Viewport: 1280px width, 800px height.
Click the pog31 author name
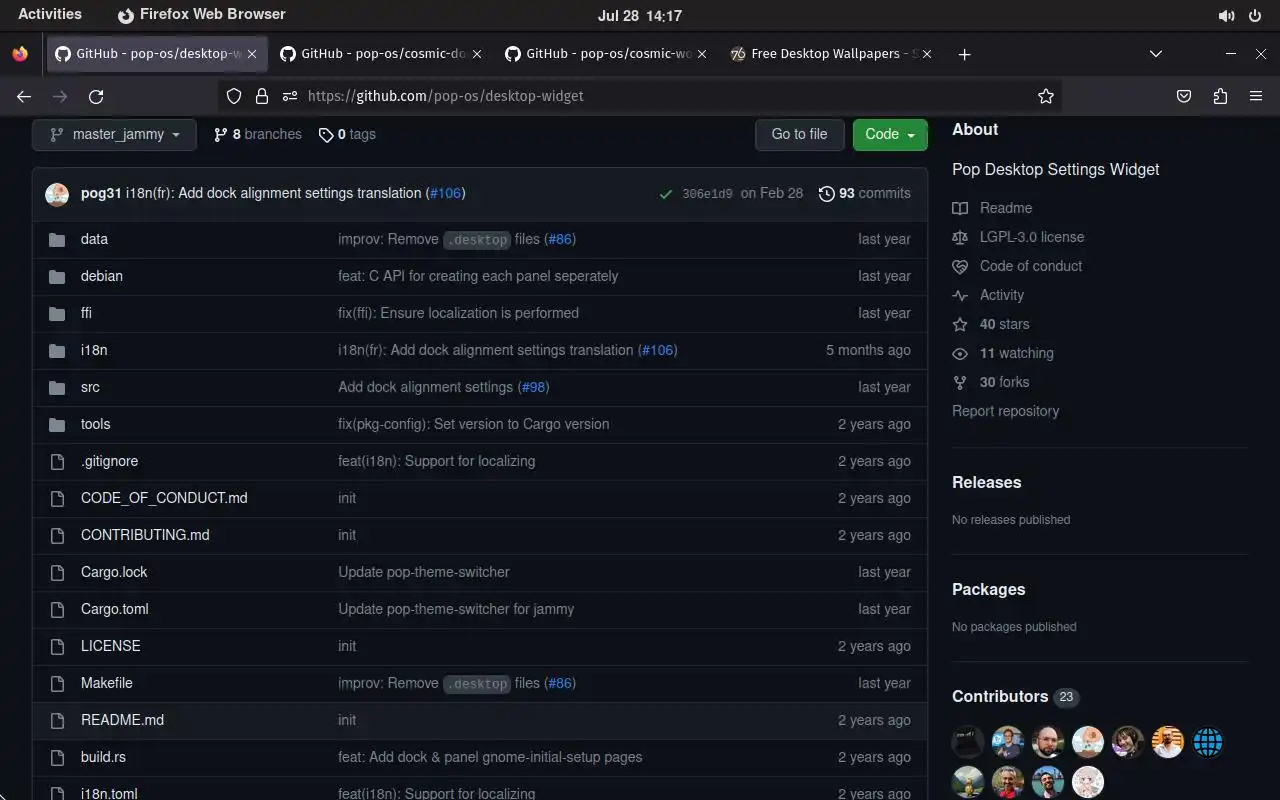101,193
